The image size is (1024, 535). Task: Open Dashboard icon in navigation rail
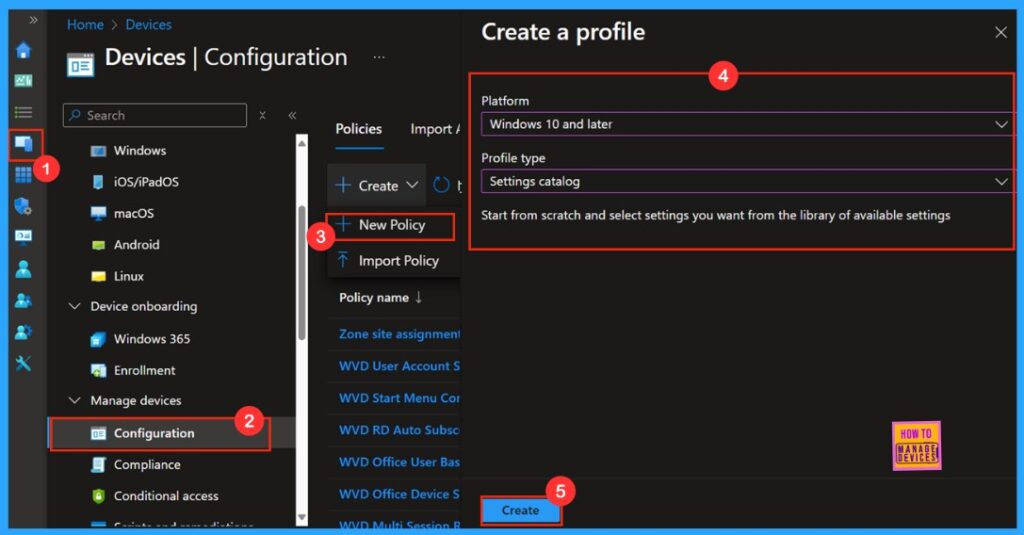(24, 80)
